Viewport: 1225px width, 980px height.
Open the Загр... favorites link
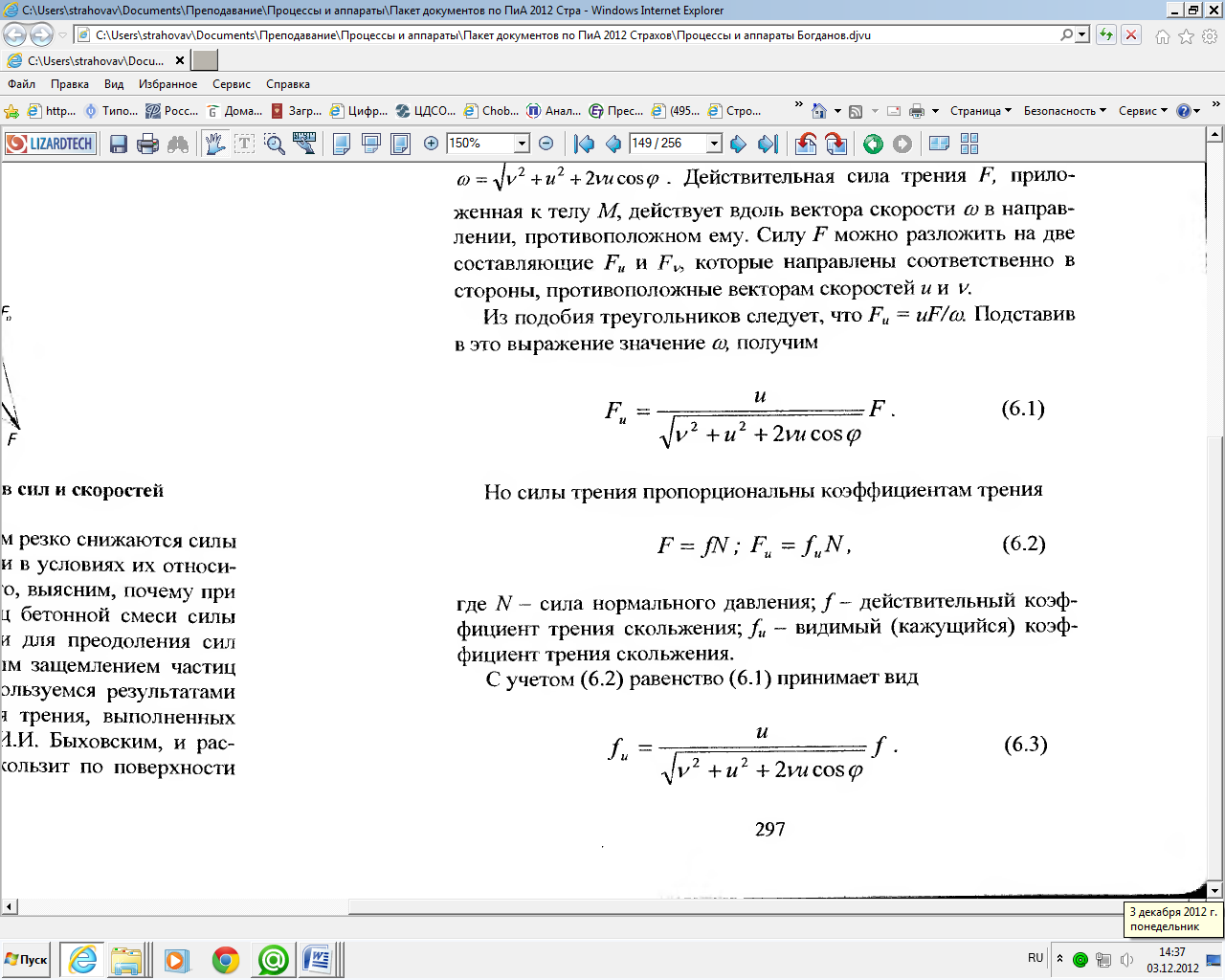click(297, 111)
